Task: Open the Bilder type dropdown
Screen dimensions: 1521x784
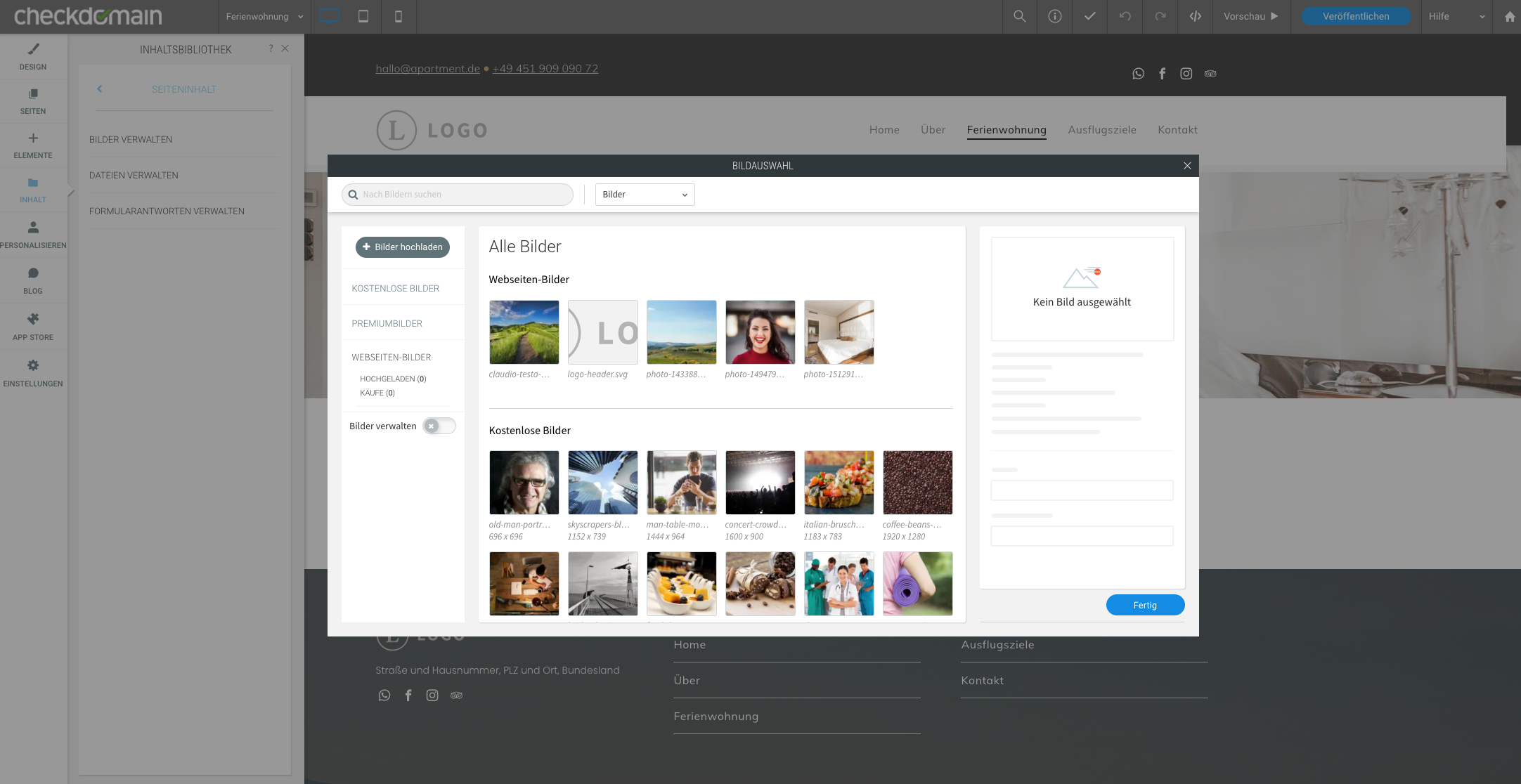Action: pyautogui.click(x=645, y=195)
